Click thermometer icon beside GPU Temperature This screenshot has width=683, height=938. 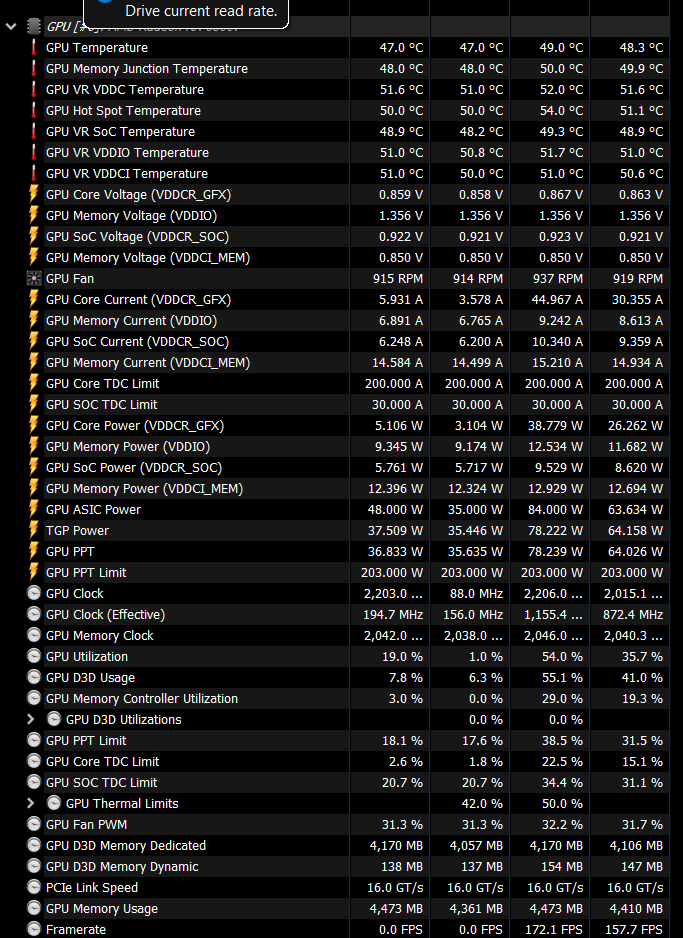33,47
